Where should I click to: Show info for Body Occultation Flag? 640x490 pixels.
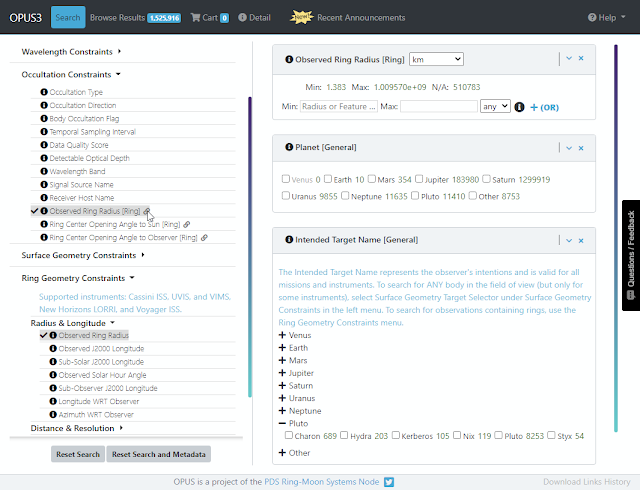tap(44, 118)
